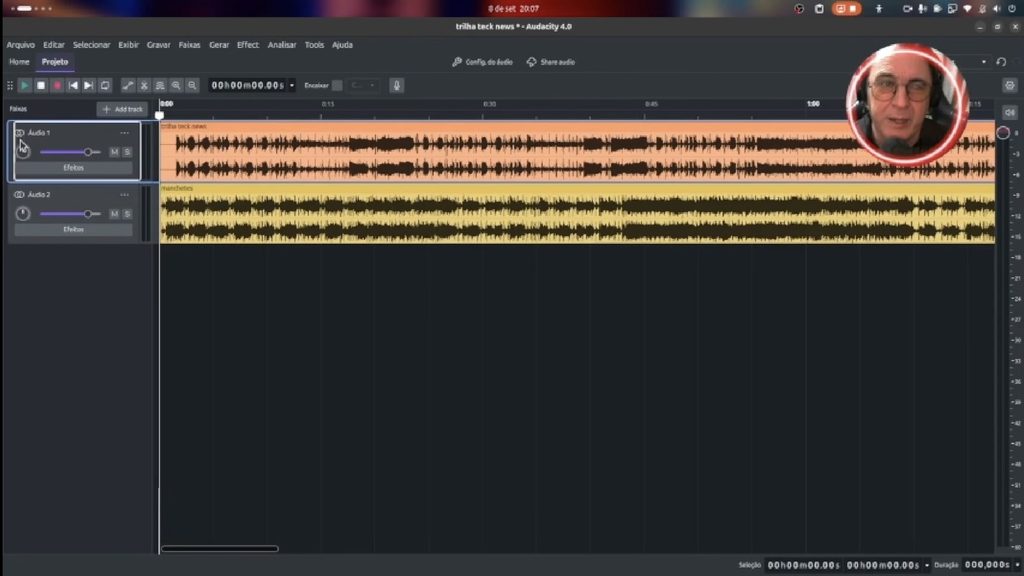The width and height of the screenshot is (1024, 576).
Task: Skip to the end of the project
Action: tap(89, 86)
